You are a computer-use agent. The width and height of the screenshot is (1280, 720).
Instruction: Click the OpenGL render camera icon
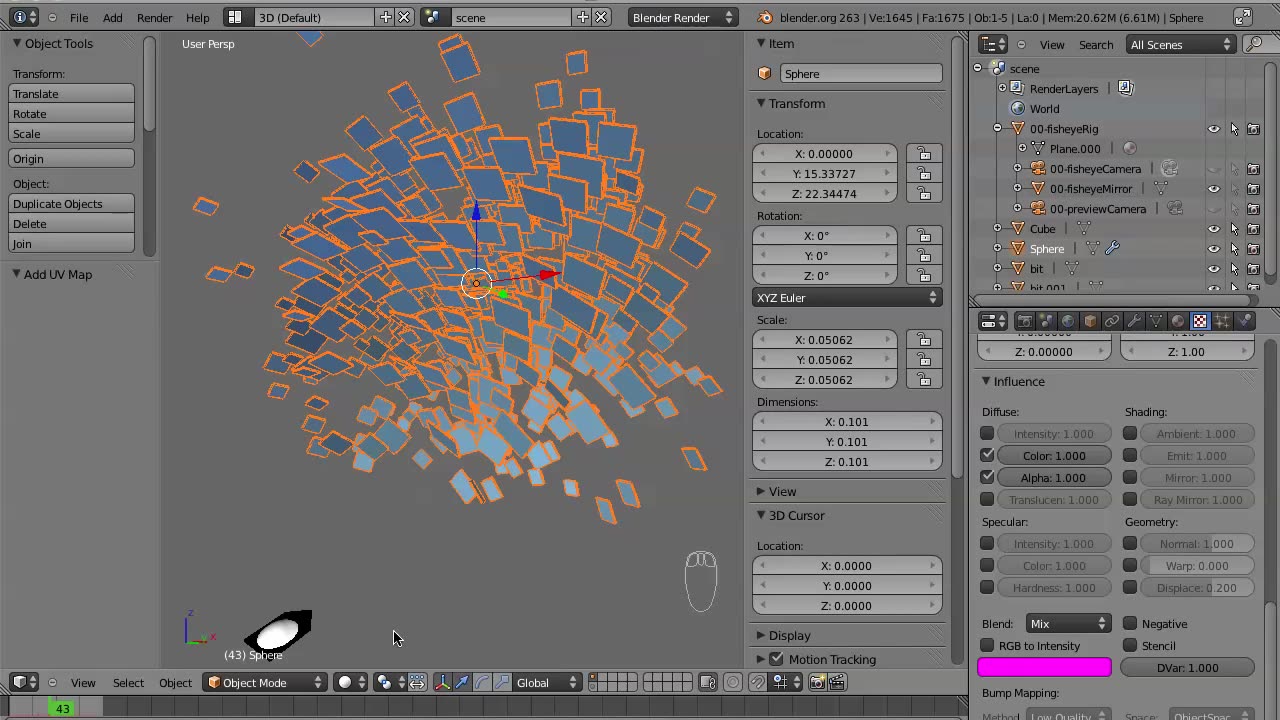pyautogui.click(x=816, y=682)
